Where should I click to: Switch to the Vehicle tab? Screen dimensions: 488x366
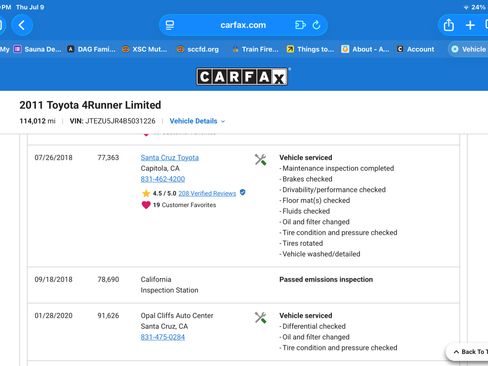pyautogui.click(x=469, y=49)
